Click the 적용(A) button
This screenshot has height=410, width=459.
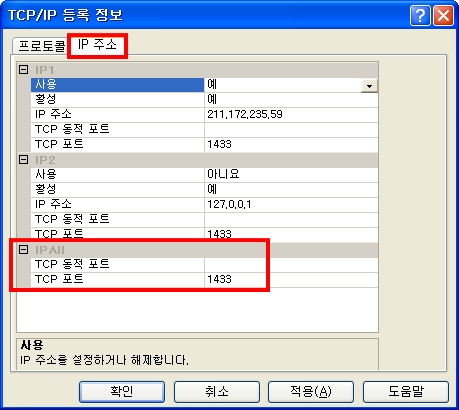pos(311,392)
